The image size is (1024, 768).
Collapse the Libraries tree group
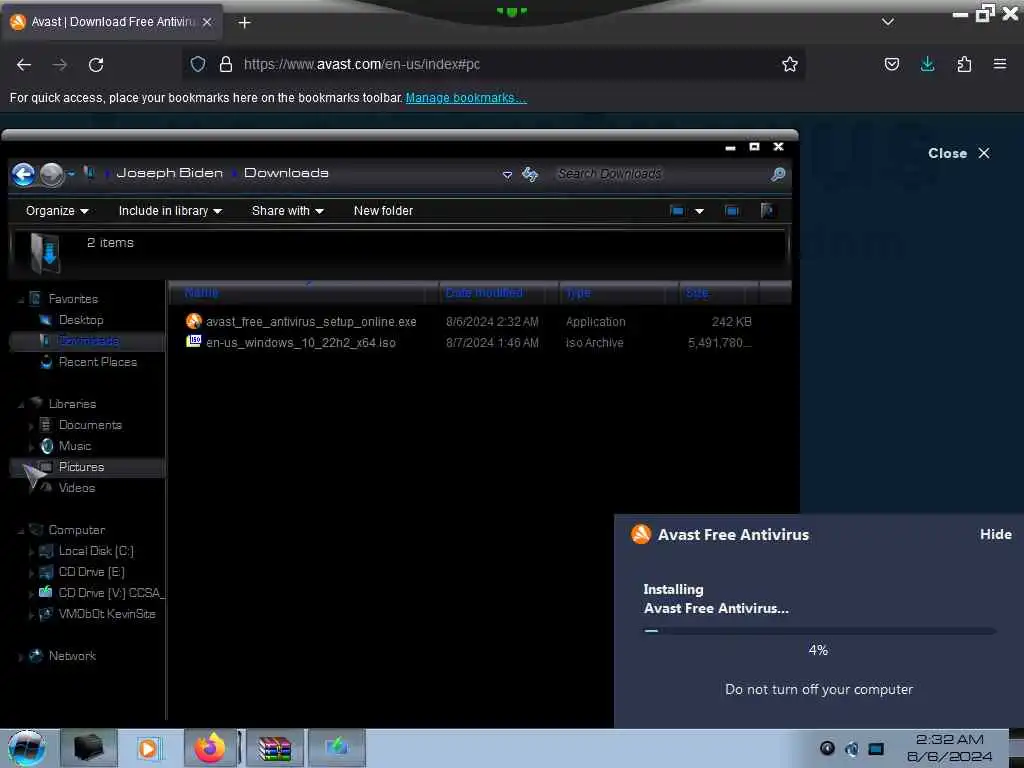[21, 405]
